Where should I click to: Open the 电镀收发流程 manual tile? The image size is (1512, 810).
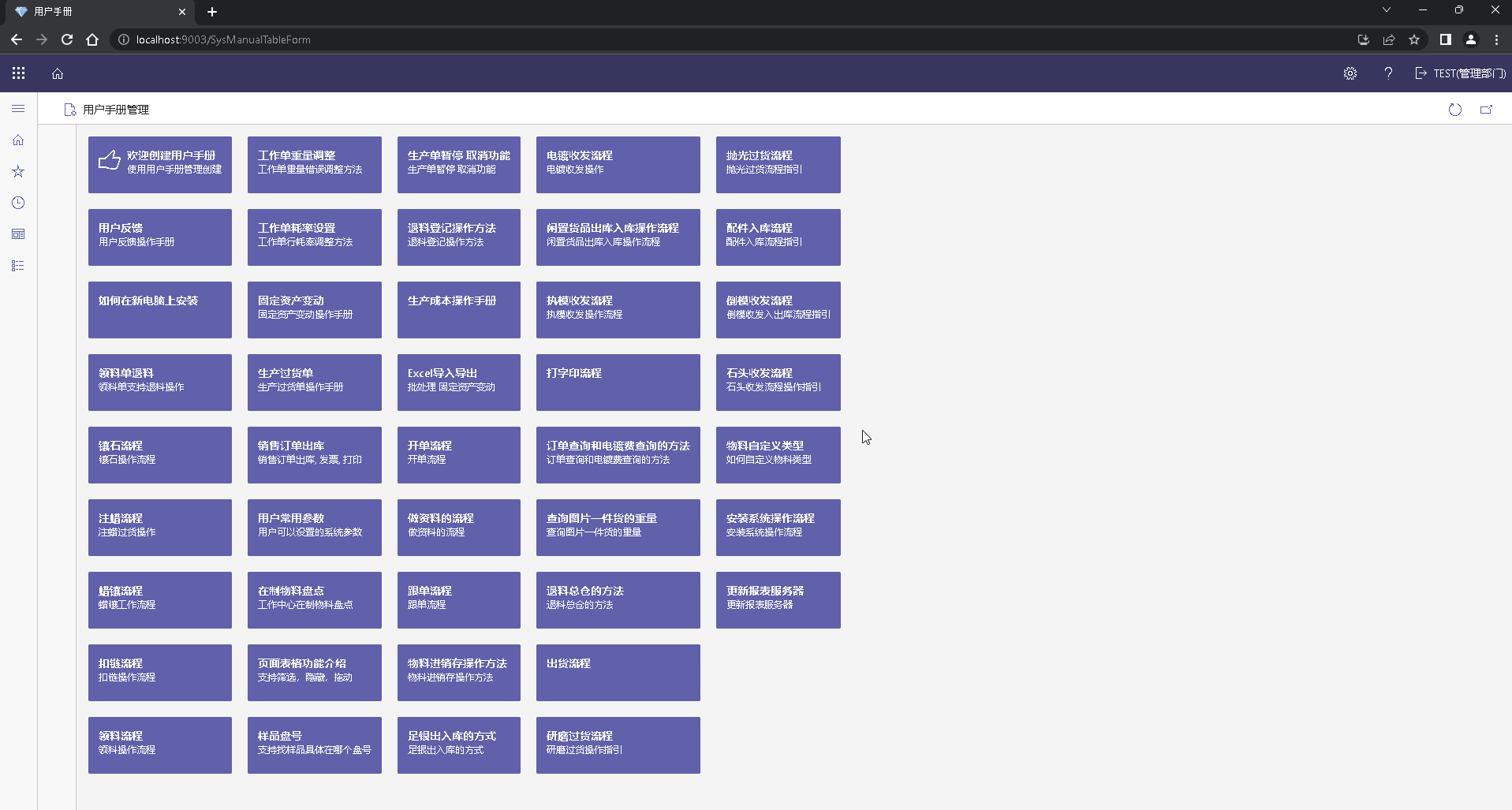(618, 164)
